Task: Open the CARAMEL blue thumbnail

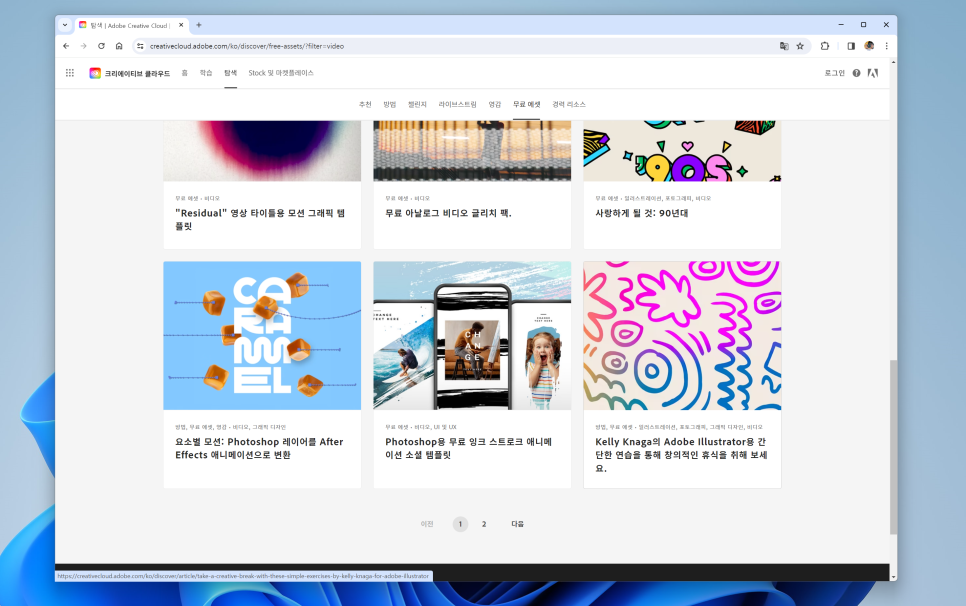Action: [262, 336]
